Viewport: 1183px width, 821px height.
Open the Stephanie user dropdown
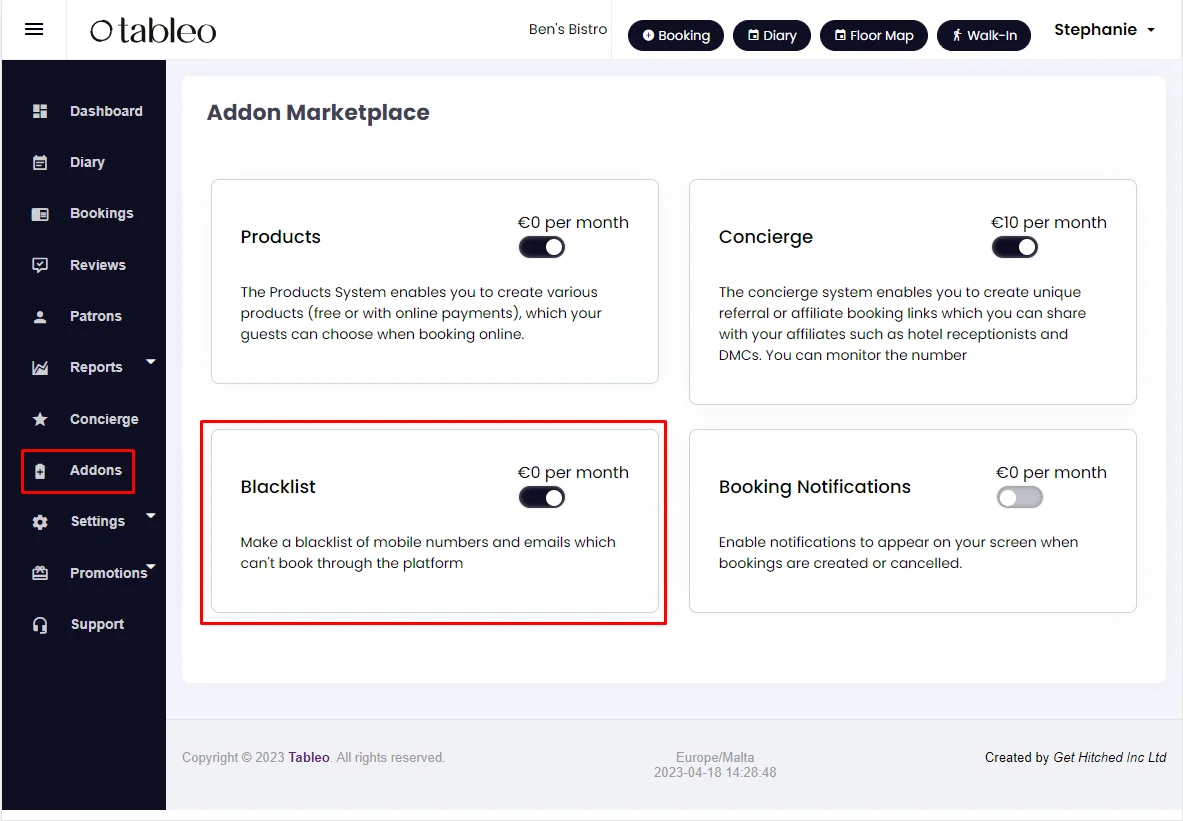click(1105, 29)
